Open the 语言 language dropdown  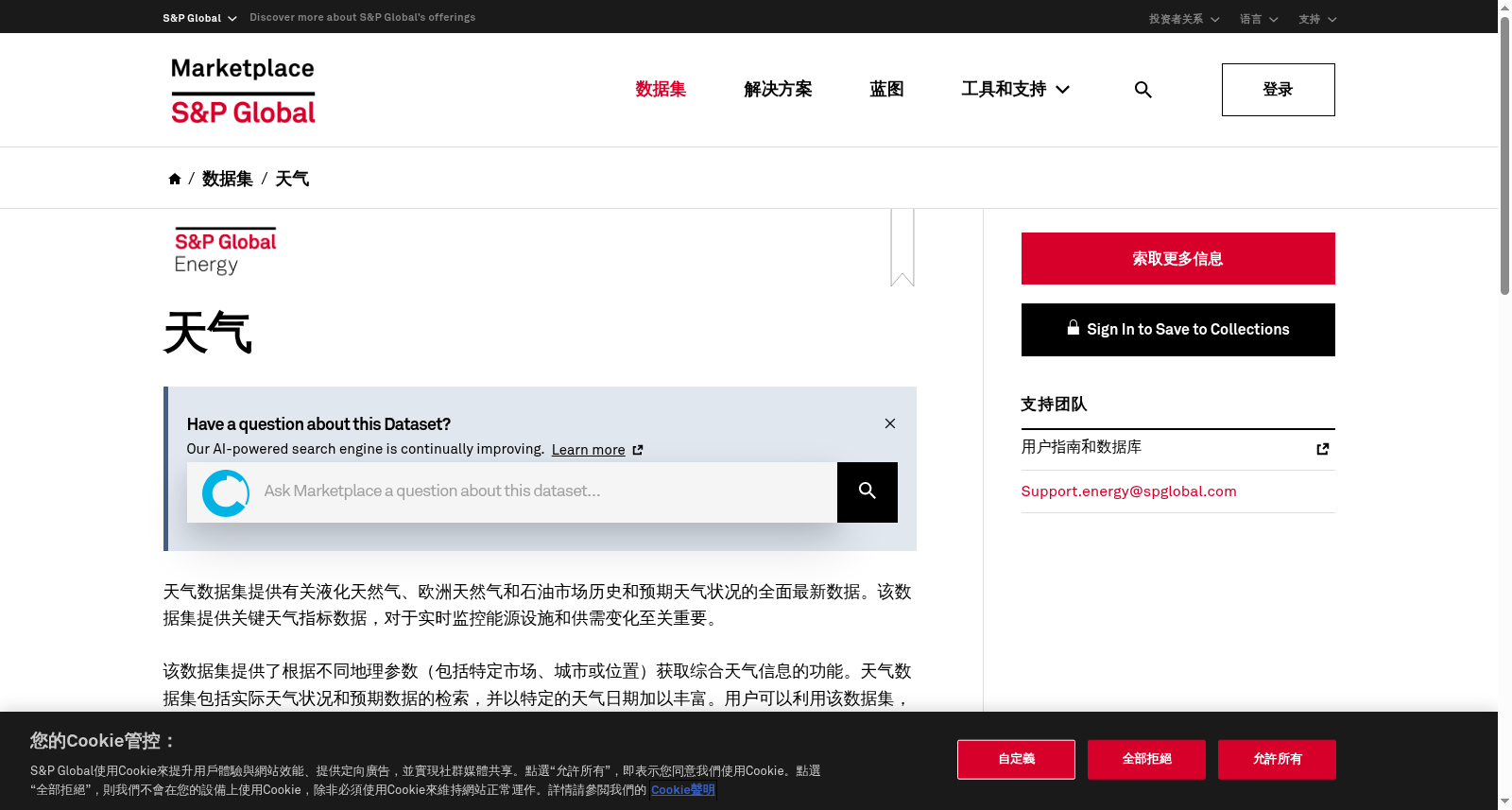click(1259, 19)
